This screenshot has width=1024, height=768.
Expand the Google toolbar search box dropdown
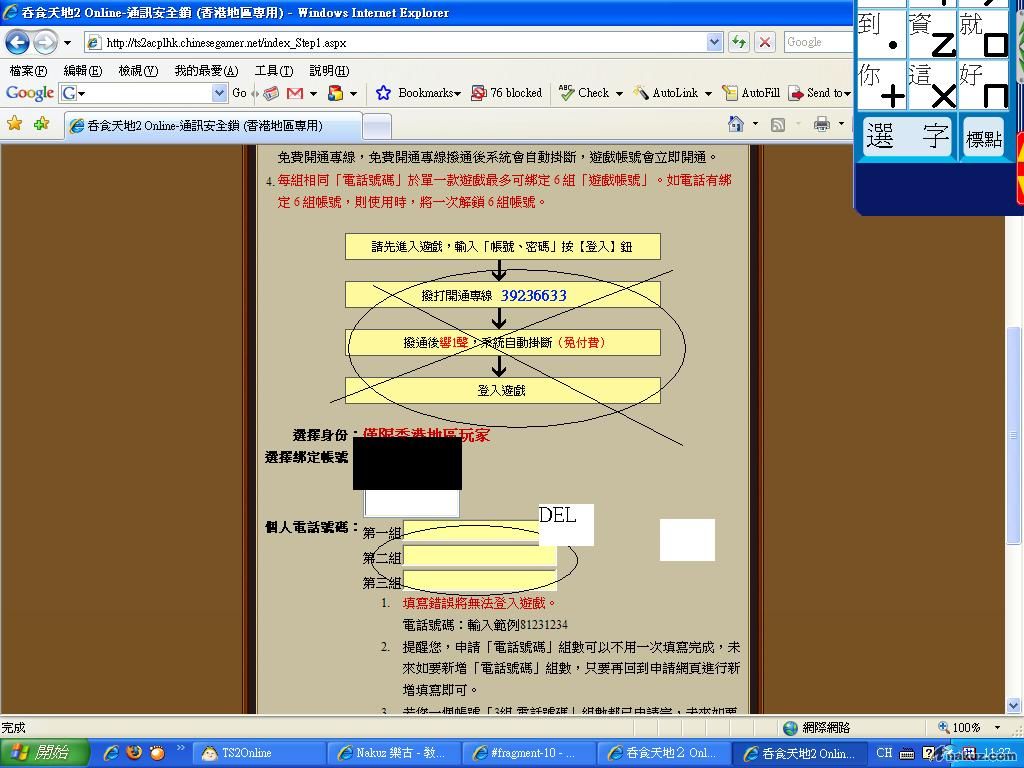coord(219,93)
